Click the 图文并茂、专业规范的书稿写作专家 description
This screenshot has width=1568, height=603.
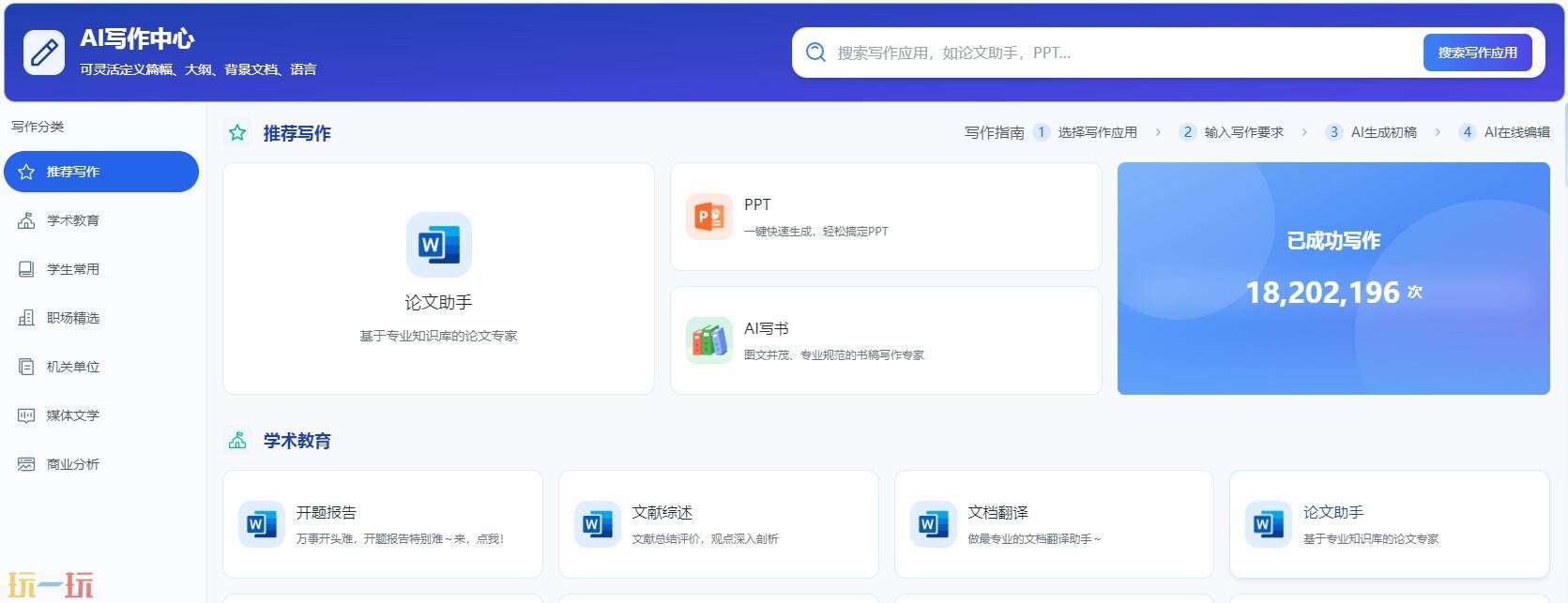834,354
